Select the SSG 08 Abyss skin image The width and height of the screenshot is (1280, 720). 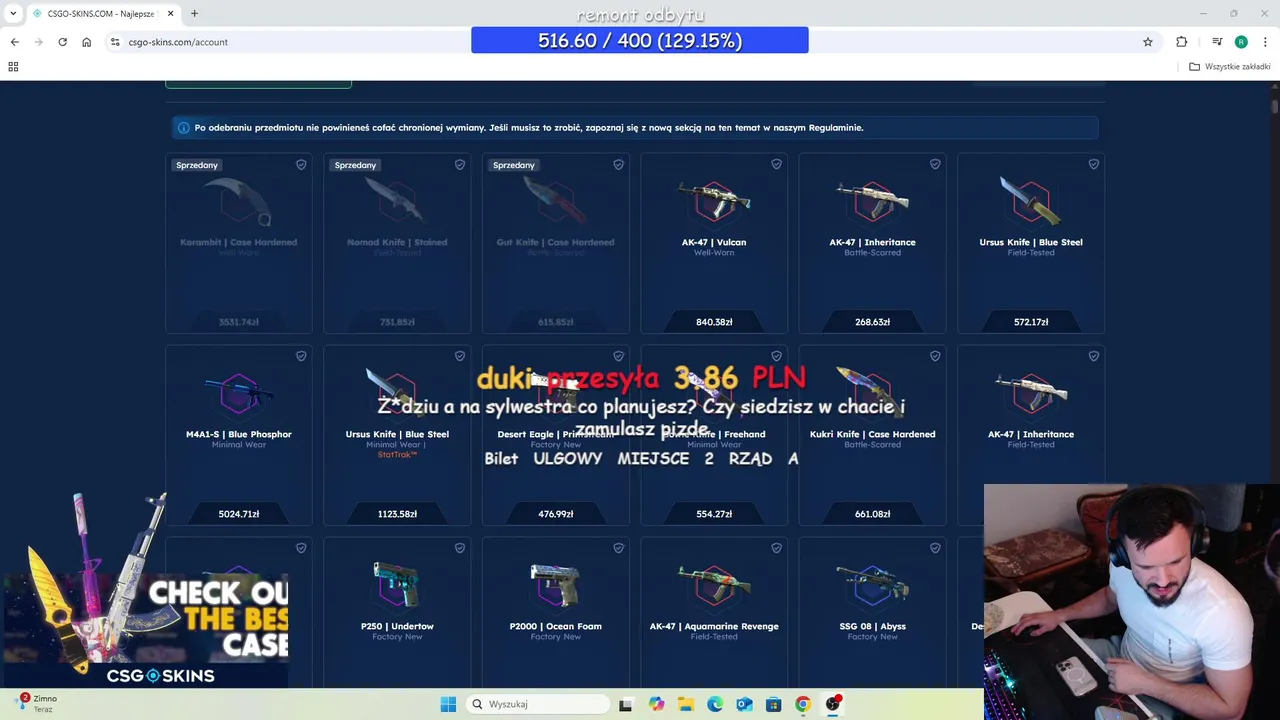872,584
